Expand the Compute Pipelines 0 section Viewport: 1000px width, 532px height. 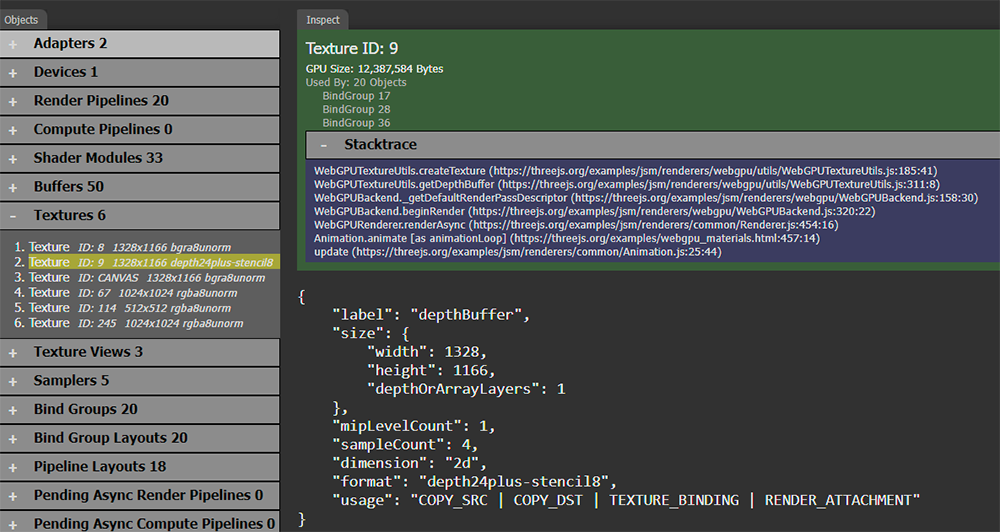[140, 129]
